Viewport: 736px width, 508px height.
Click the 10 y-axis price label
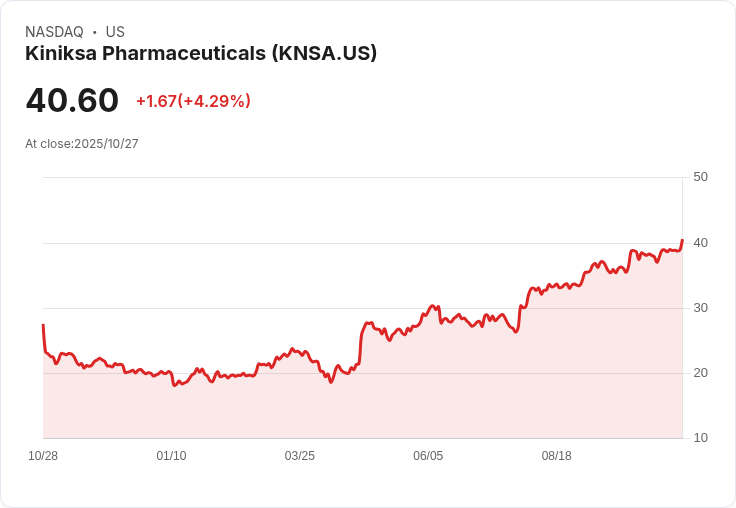(700, 438)
